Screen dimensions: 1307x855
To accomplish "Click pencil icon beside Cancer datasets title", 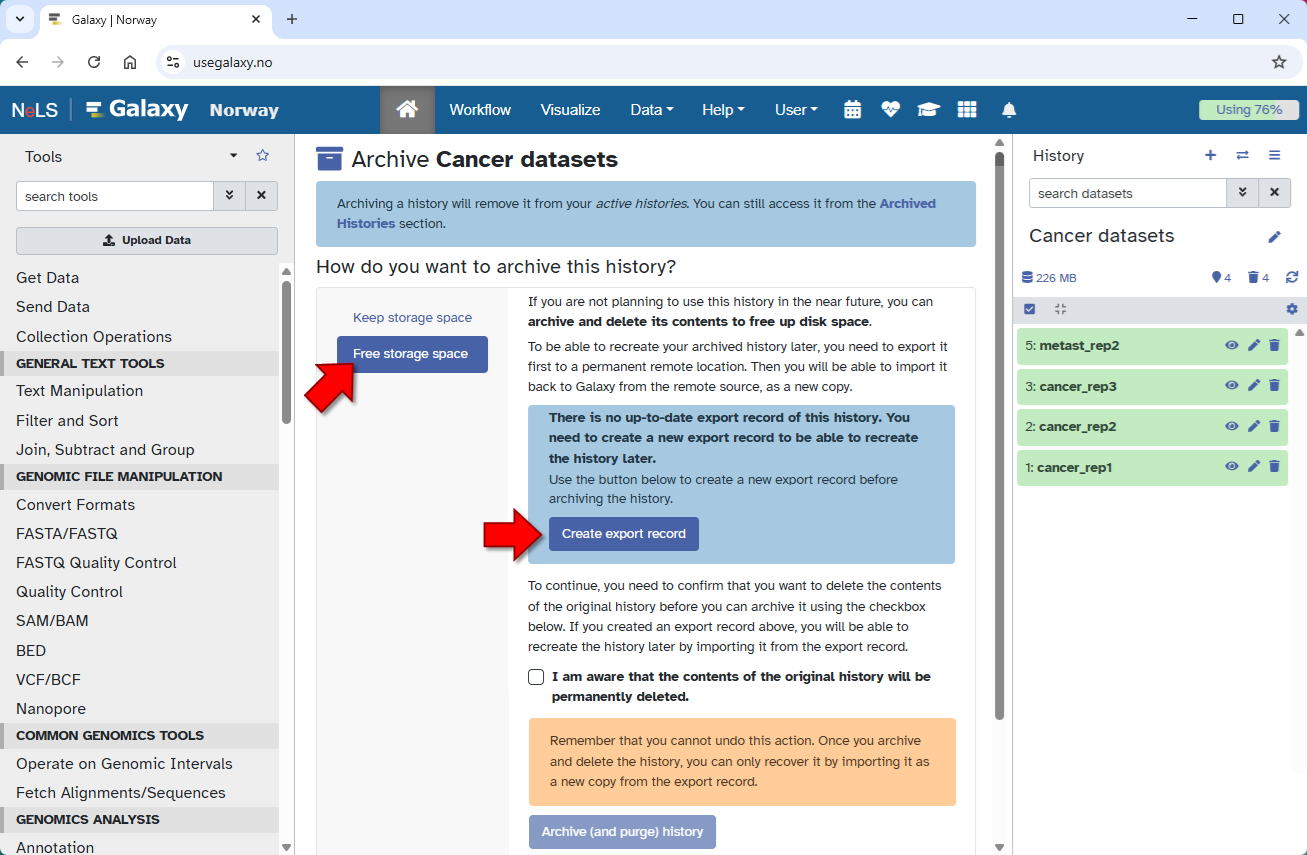I will pos(1274,237).
